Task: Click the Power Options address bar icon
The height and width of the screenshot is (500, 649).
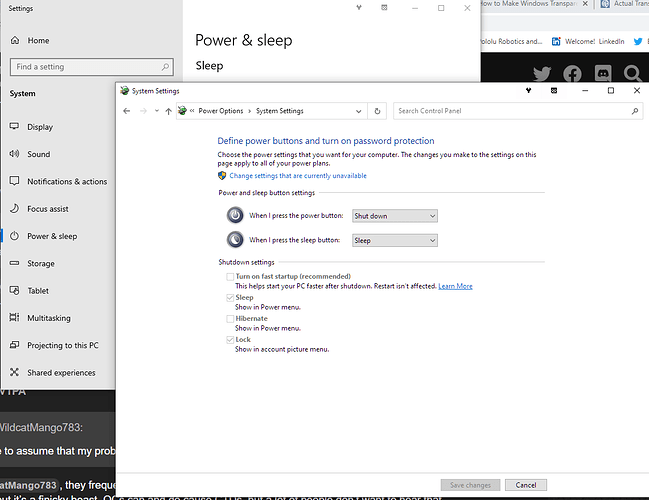Action: click(182, 111)
